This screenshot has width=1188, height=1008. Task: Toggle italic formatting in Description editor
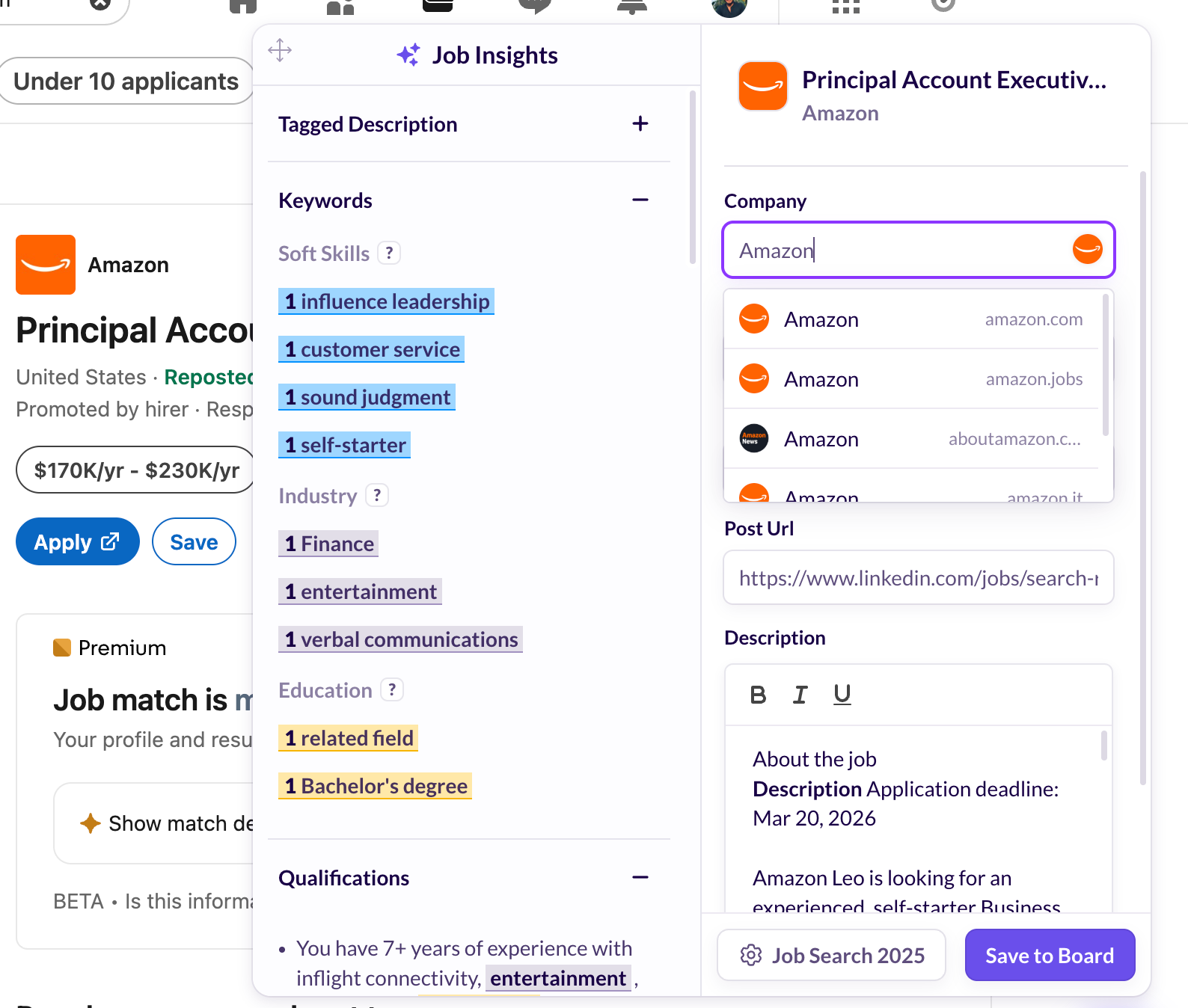click(x=800, y=695)
